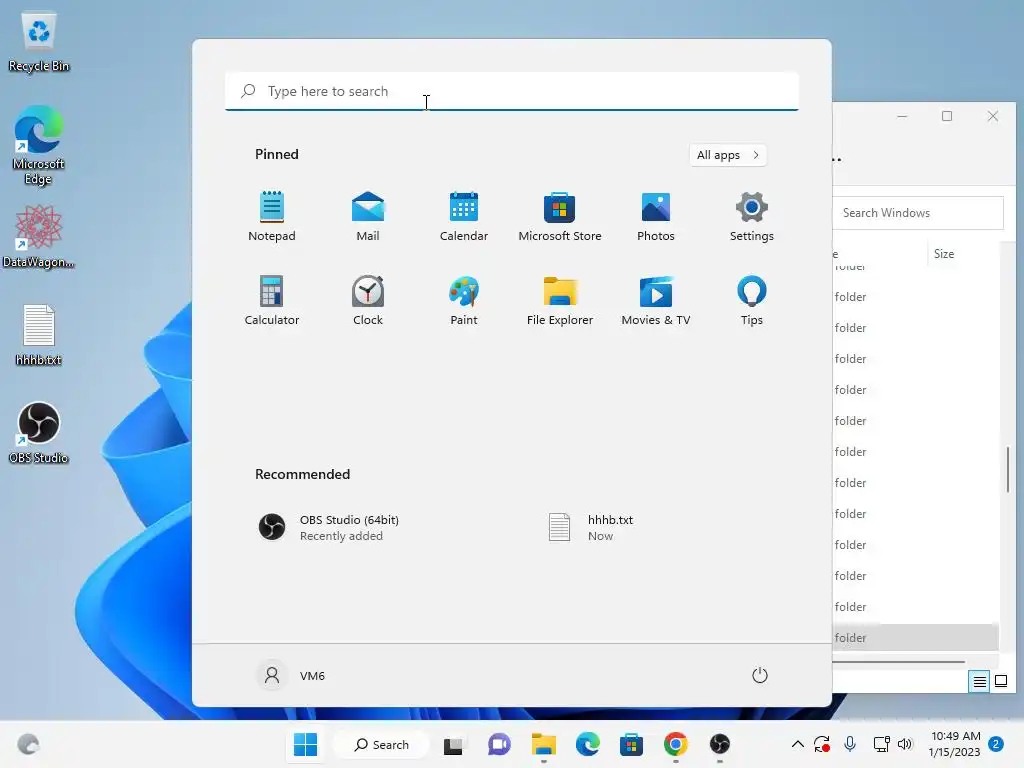Expand the All apps list

tap(728, 155)
